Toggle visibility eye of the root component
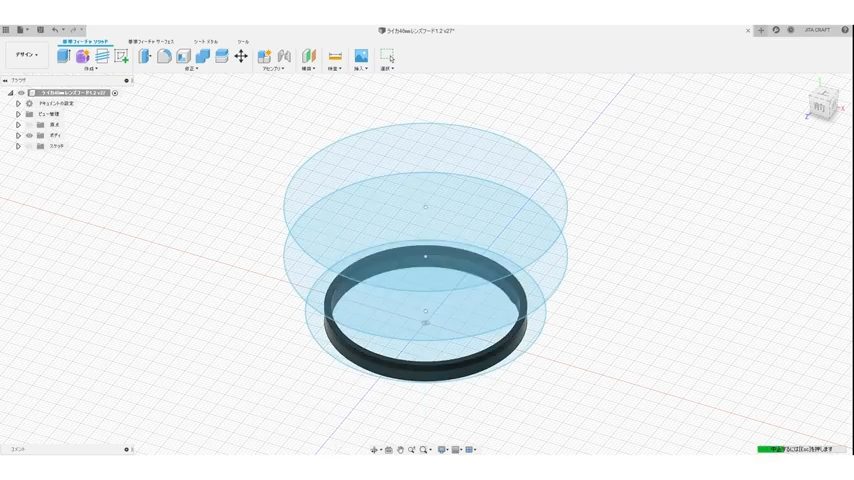Screen dimensions: 854x480 pyautogui.click(x=21, y=93)
